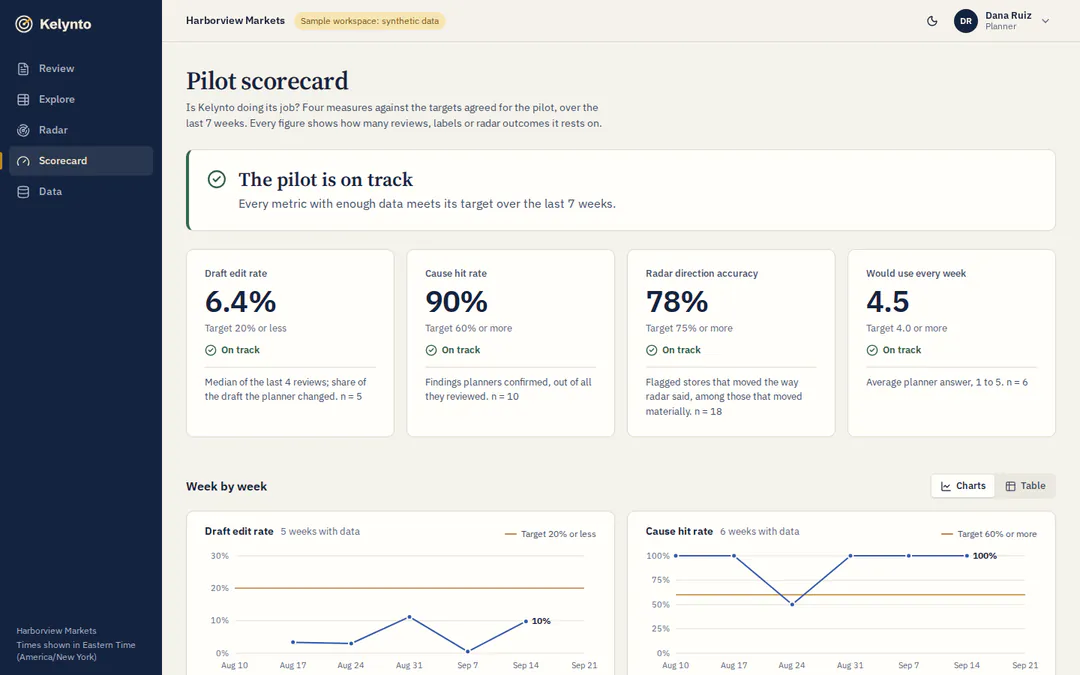Click the Average planner answer description
Viewport: 1080px width, 675px height.
pos(947,382)
